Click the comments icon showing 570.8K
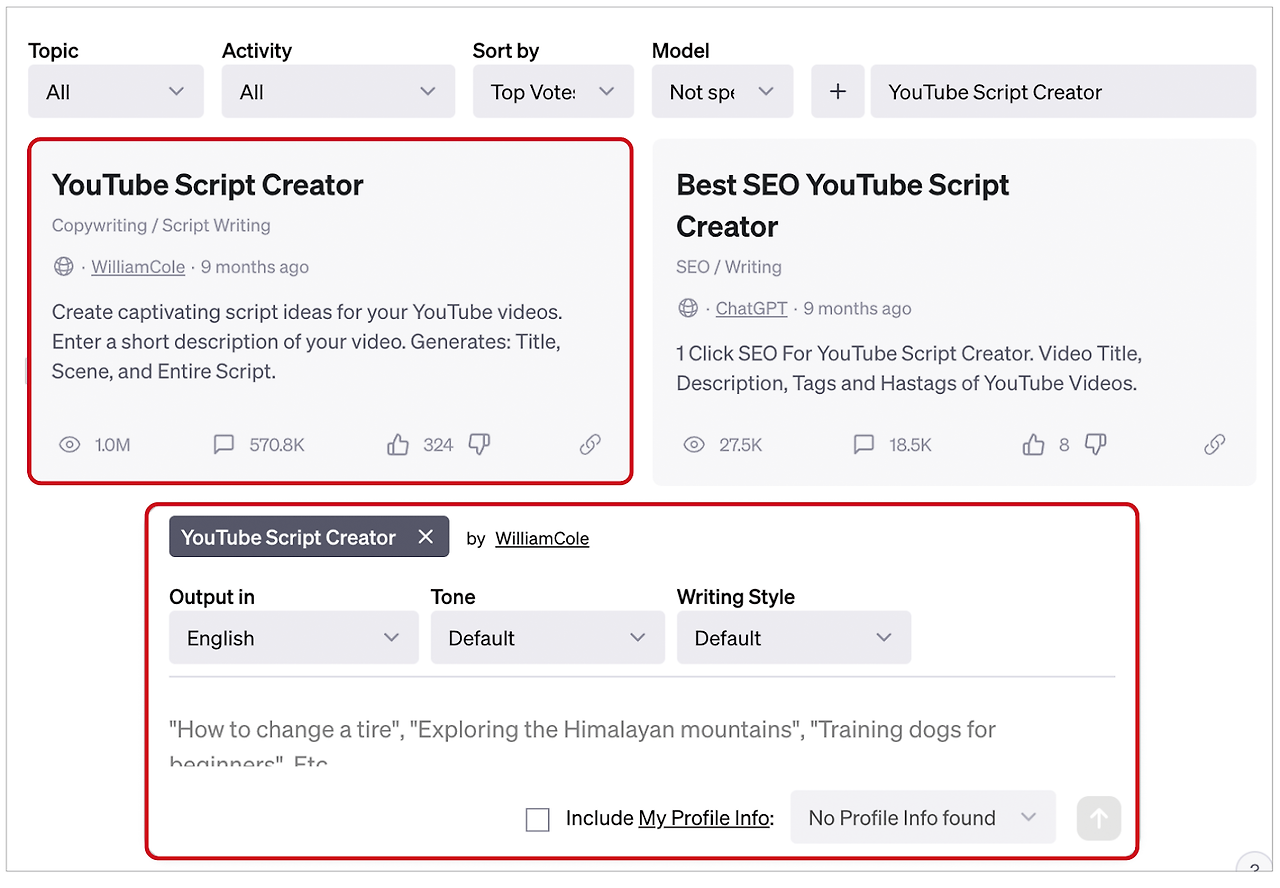1280x888 pixels. click(x=224, y=445)
